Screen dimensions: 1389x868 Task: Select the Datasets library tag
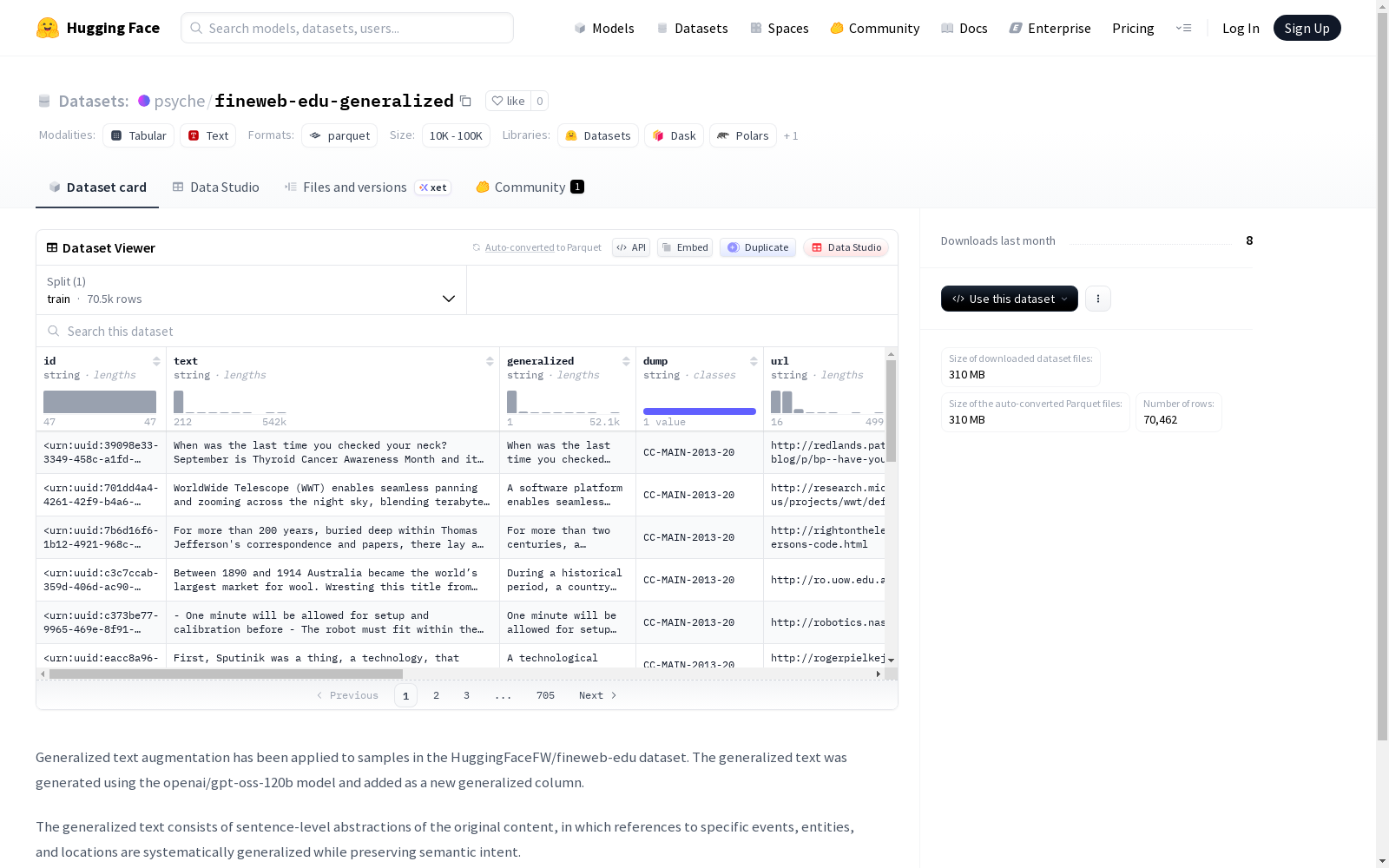click(x=598, y=135)
